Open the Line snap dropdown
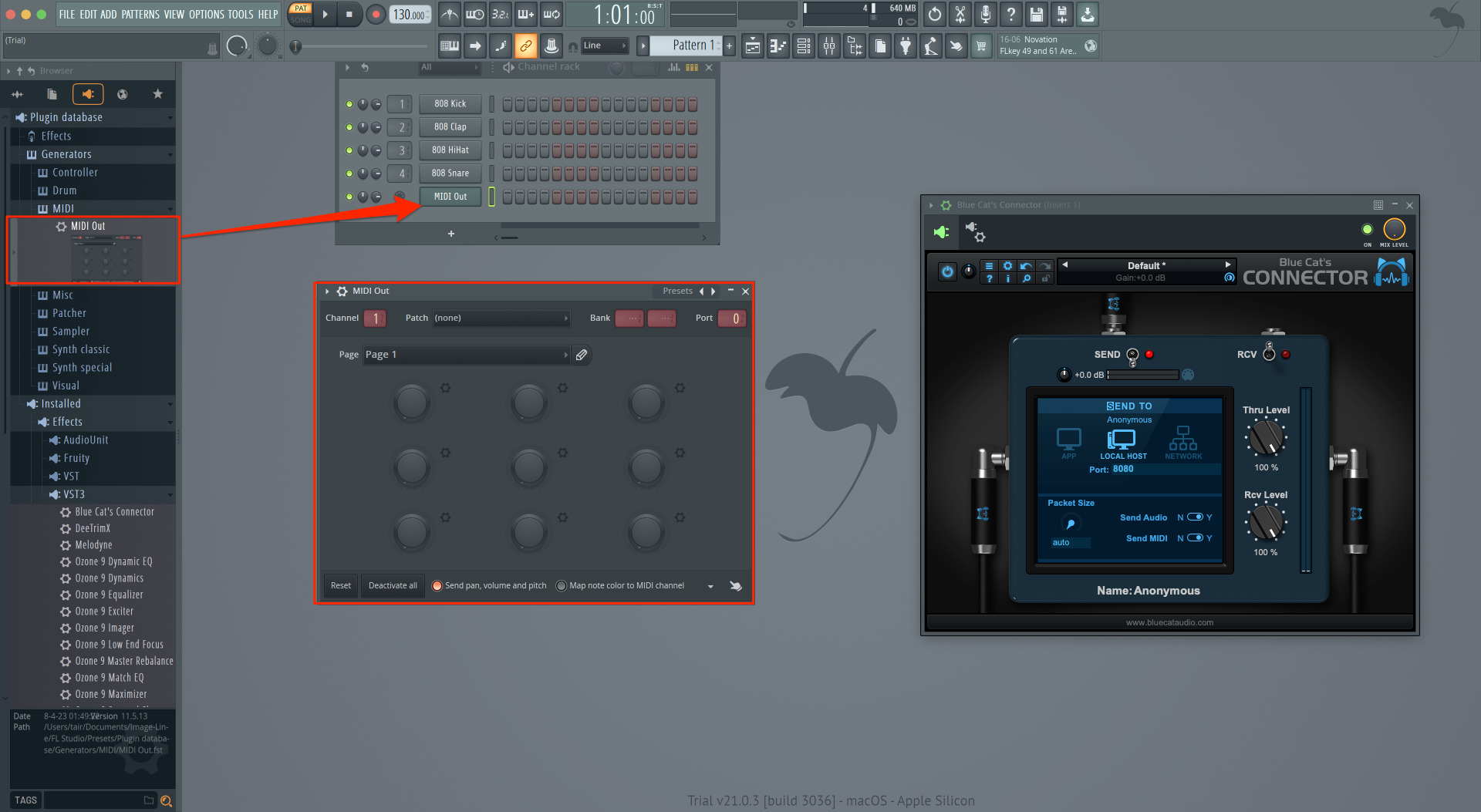 pyautogui.click(x=604, y=46)
